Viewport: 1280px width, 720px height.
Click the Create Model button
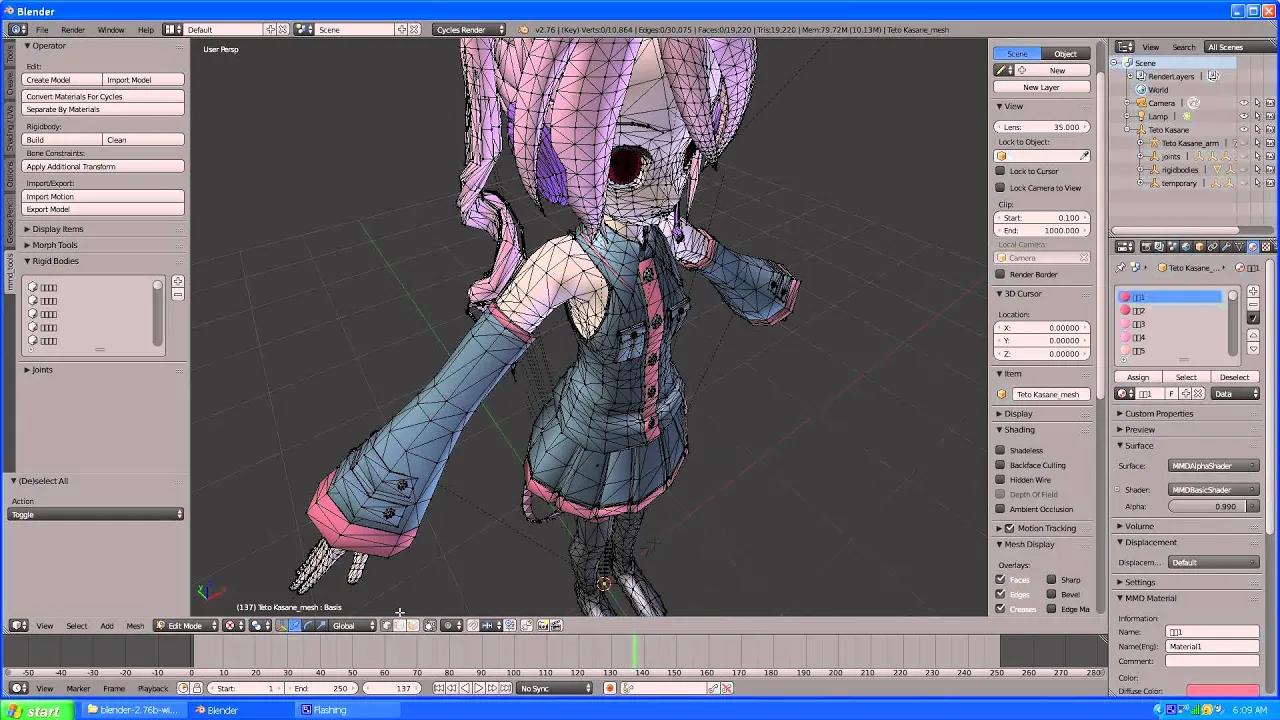pos(62,80)
